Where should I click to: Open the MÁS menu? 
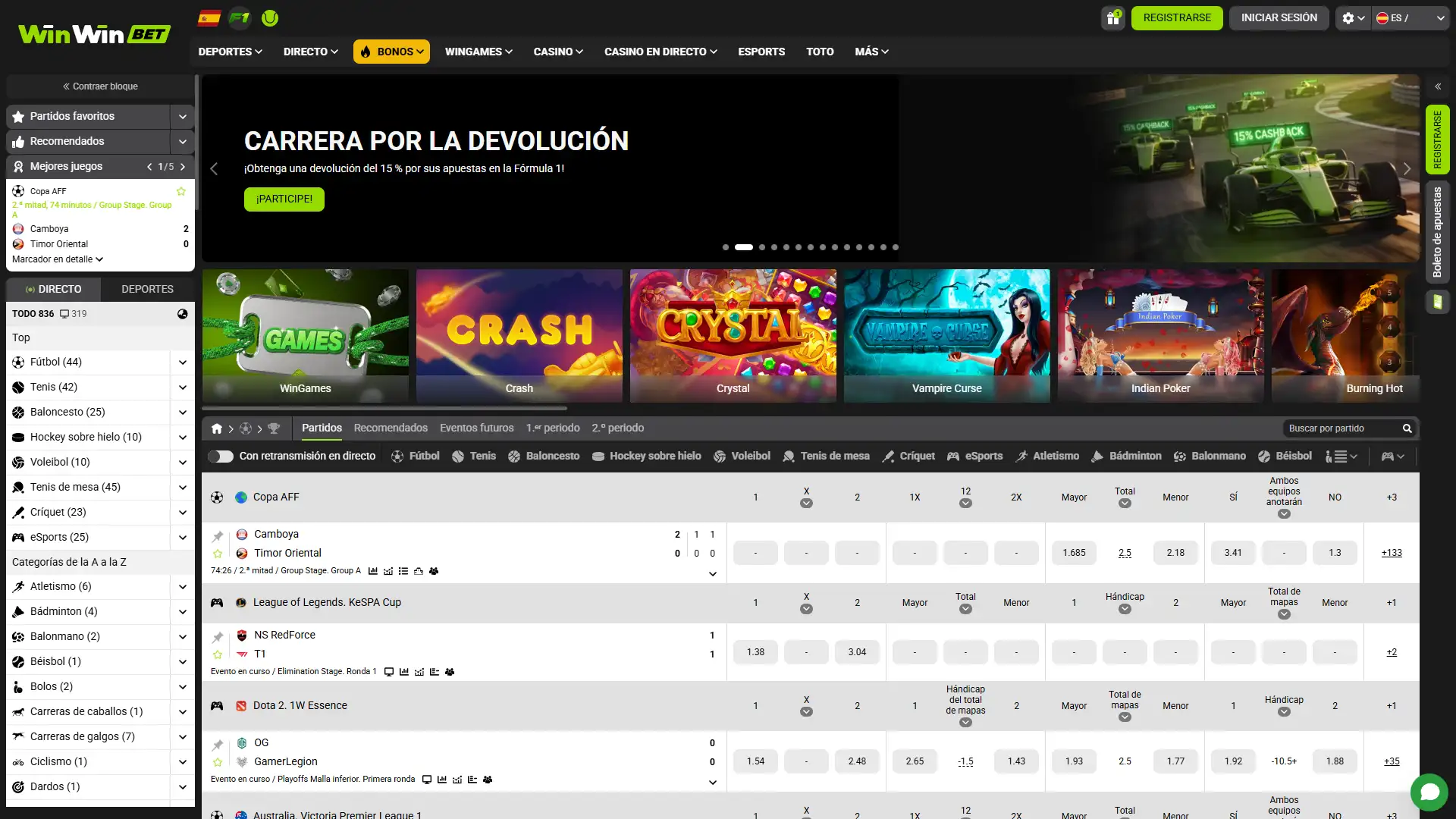(871, 52)
